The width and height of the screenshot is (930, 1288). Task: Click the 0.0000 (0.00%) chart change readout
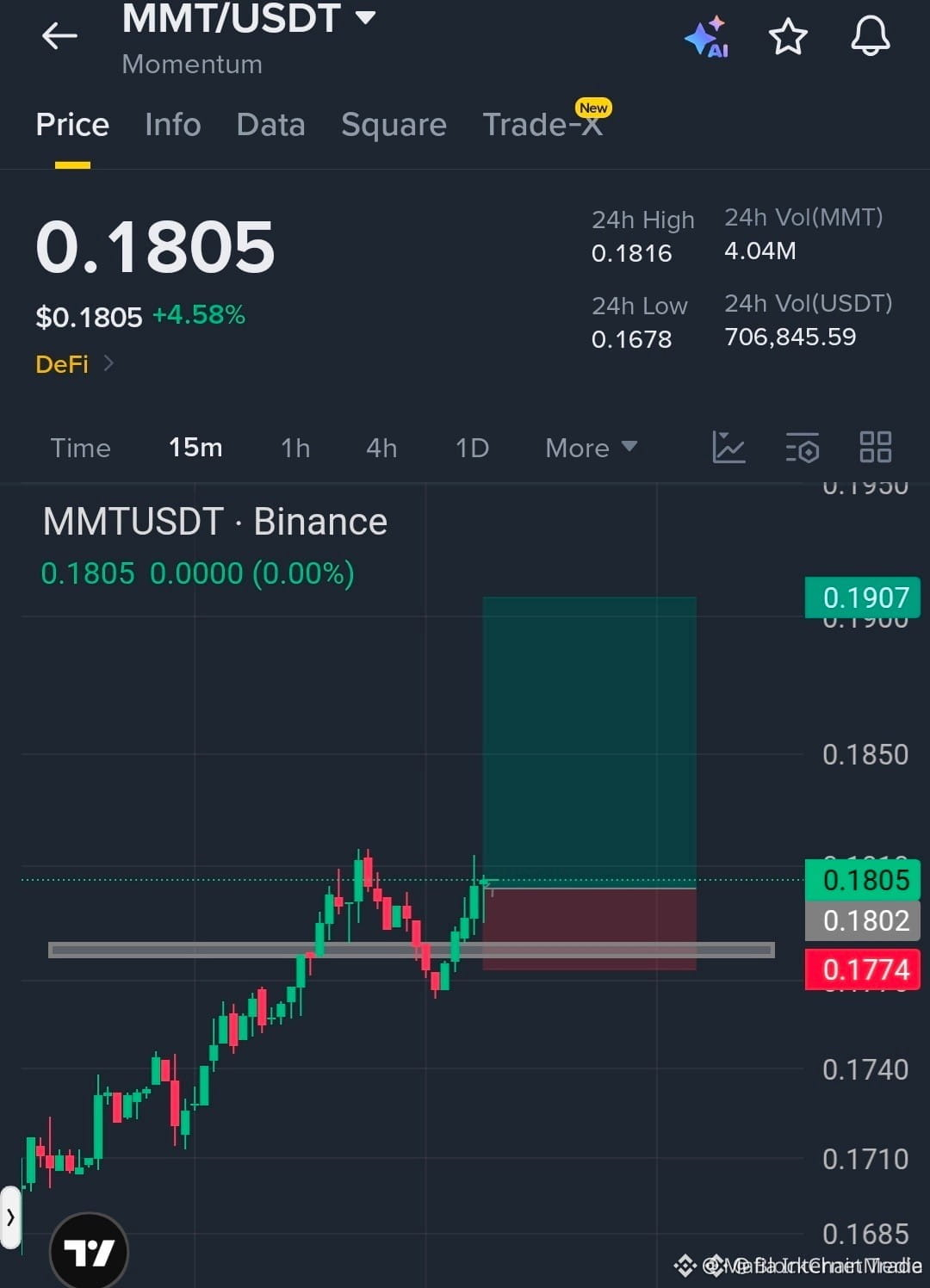click(252, 573)
